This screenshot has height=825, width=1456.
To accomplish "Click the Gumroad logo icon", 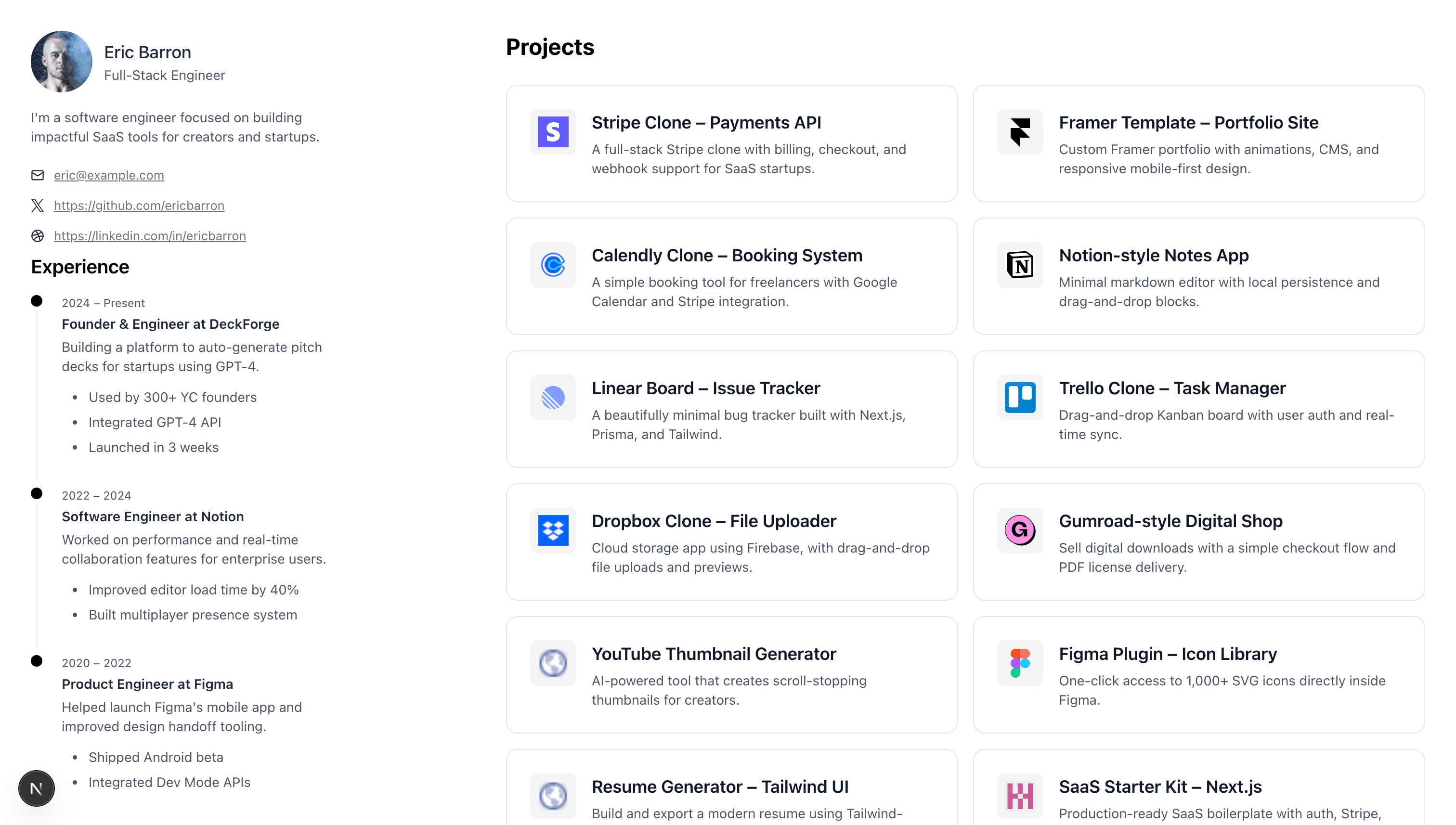I will tap(1020, 530).
